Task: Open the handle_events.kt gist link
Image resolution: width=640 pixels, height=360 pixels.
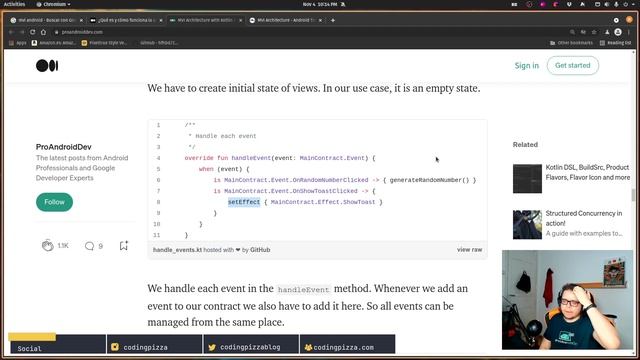Action: pyautogui.click(x=177, y=250)
